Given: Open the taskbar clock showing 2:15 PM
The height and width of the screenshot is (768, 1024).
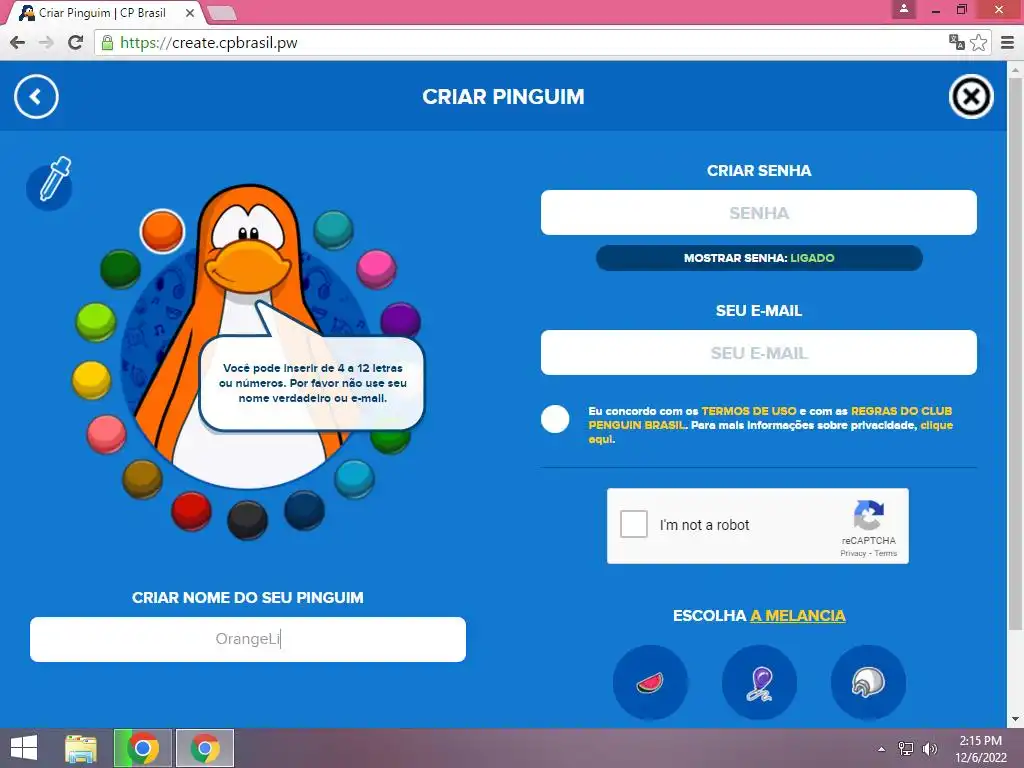Looking at the screenshot, I should click(980, 748).
